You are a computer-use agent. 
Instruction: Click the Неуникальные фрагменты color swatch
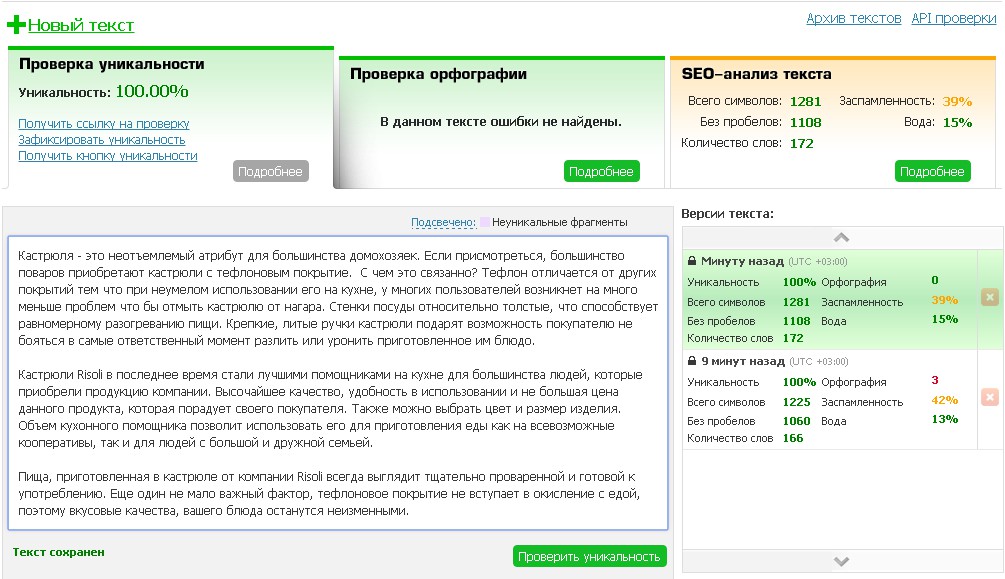[x=485, y=222]
